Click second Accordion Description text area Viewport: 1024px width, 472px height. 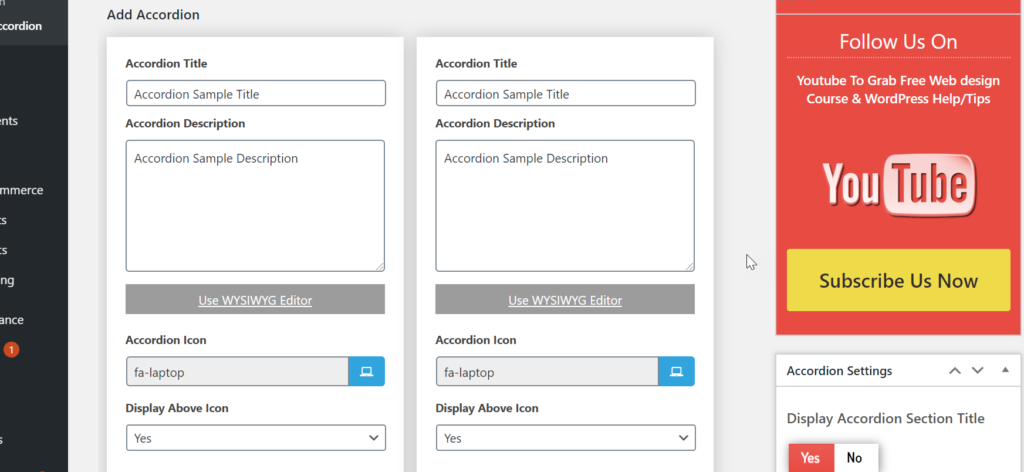click(x=565, y=205)
